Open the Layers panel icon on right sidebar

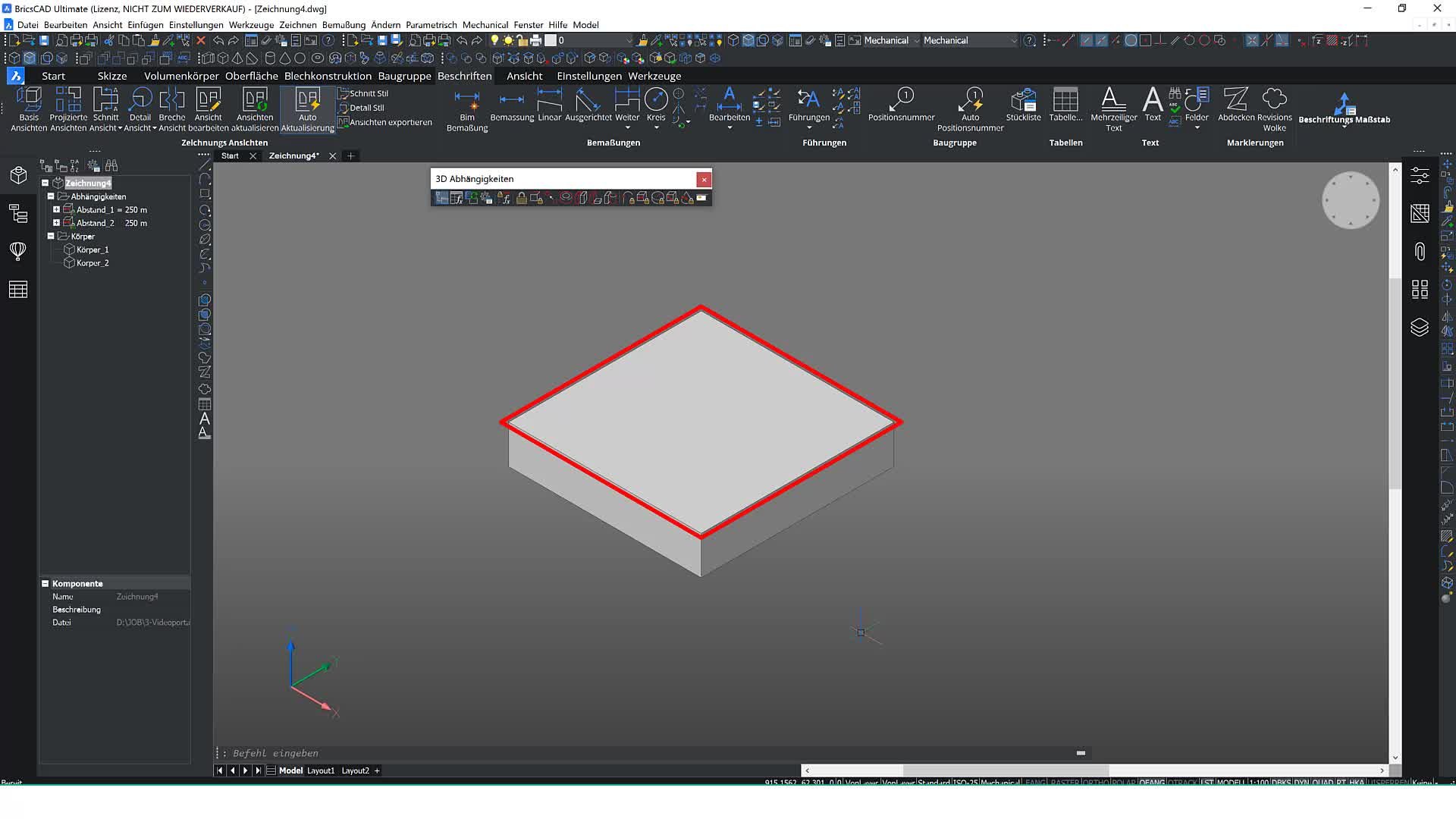click(x=1420, y=327)
